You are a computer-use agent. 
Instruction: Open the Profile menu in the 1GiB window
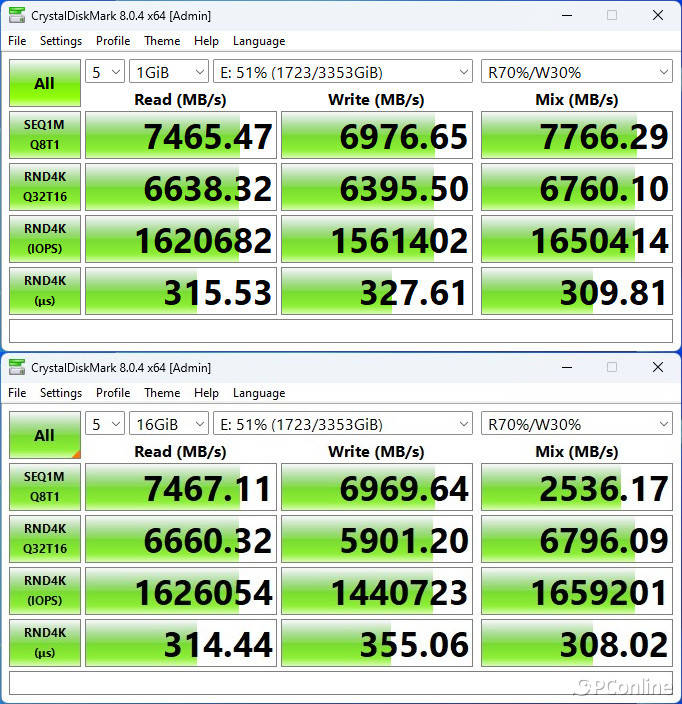coord(113,41)
